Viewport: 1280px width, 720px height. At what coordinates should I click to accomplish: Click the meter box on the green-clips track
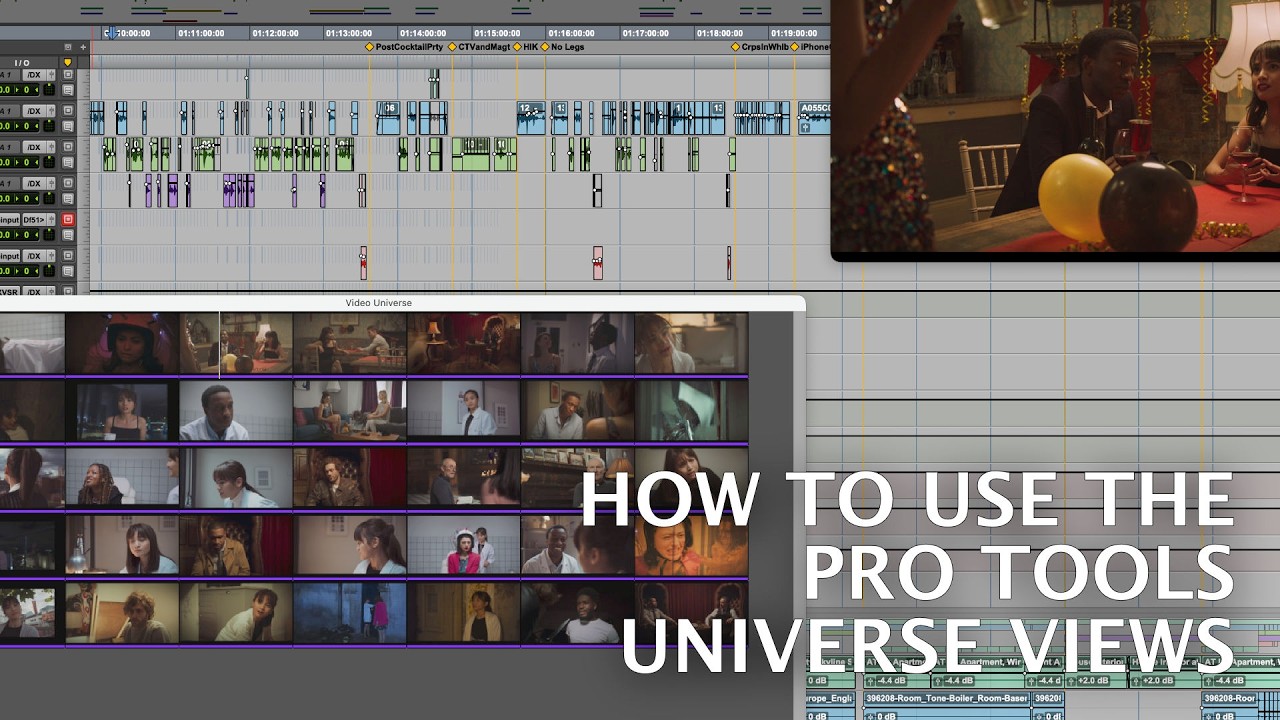[x=49, y=163]
